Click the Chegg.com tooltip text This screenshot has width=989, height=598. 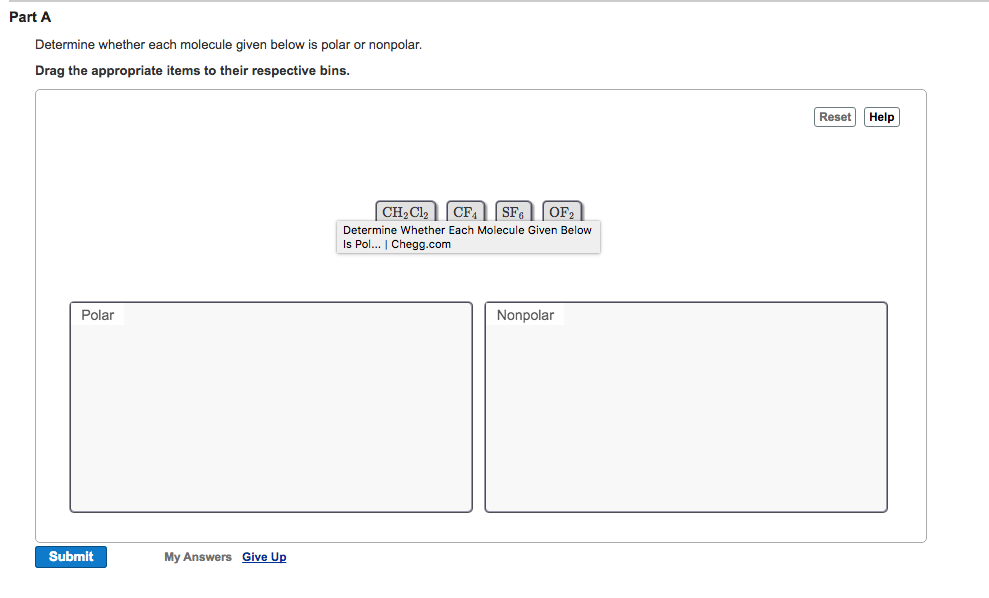pos(468,237)
